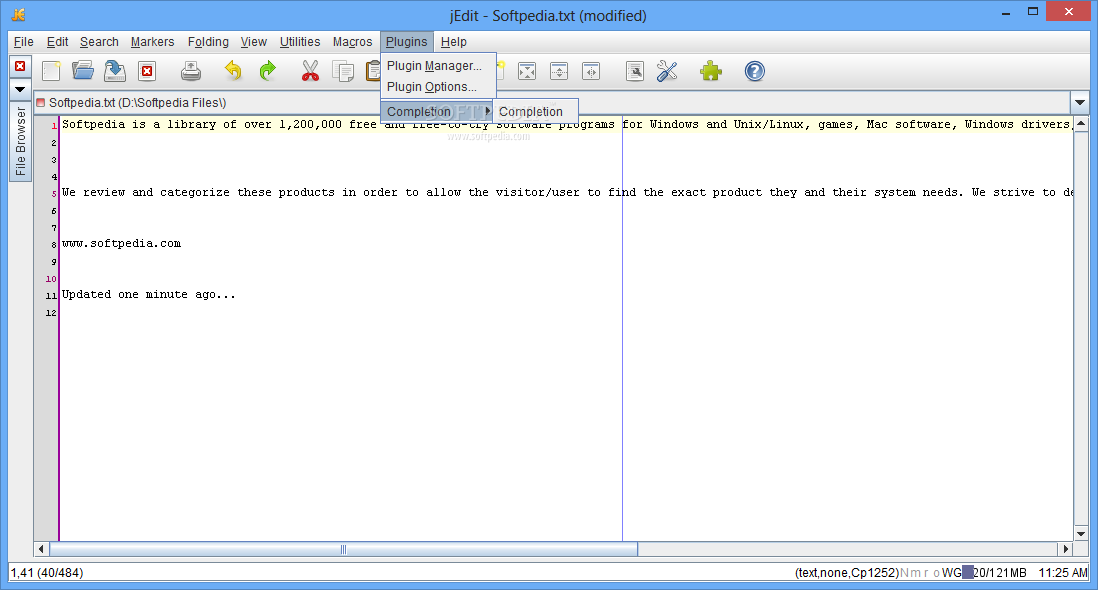Click the Print icon
Screen dimensions: 1098x590
[x=190, y=71]
